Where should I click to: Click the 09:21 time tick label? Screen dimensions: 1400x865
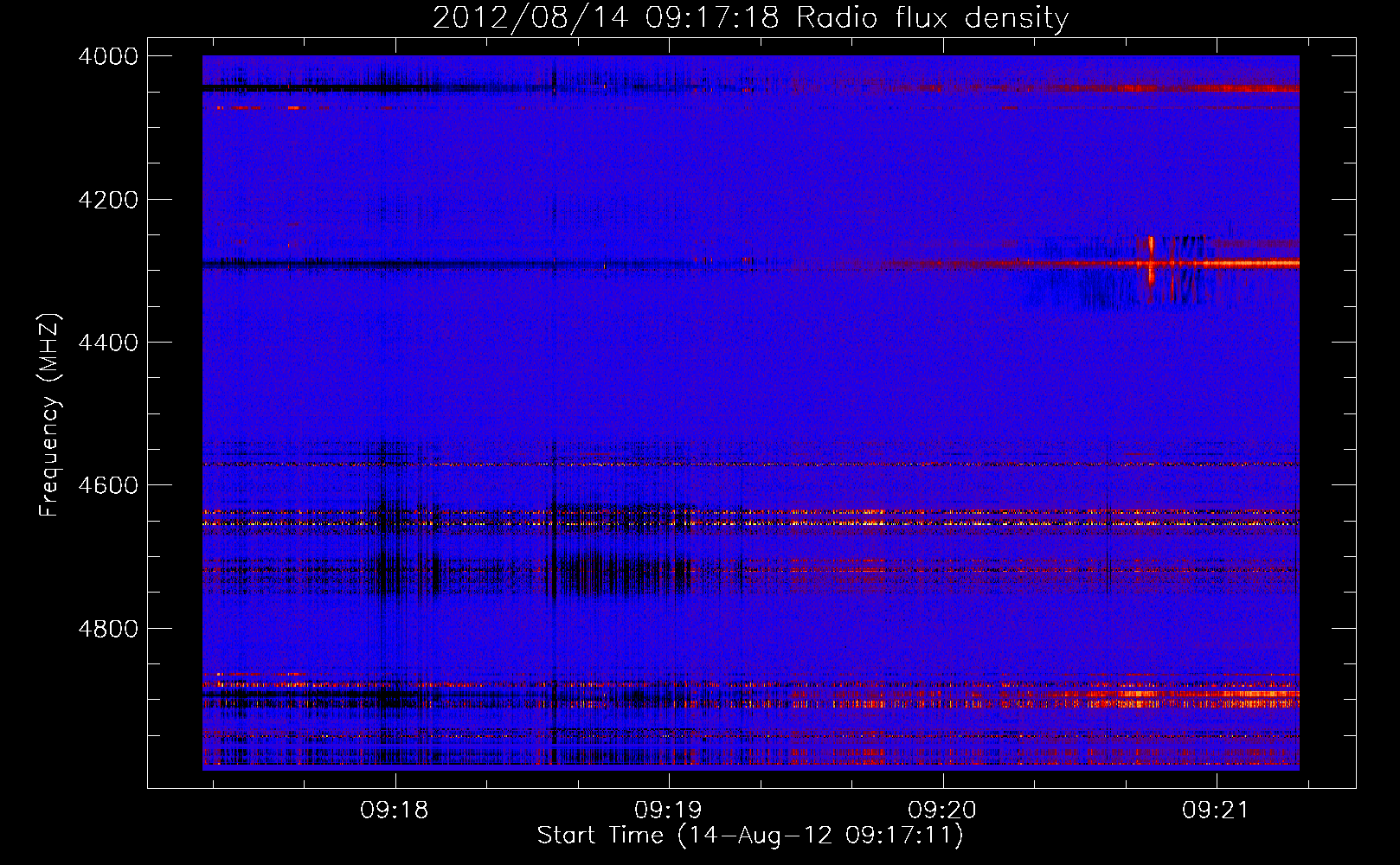1216,810
